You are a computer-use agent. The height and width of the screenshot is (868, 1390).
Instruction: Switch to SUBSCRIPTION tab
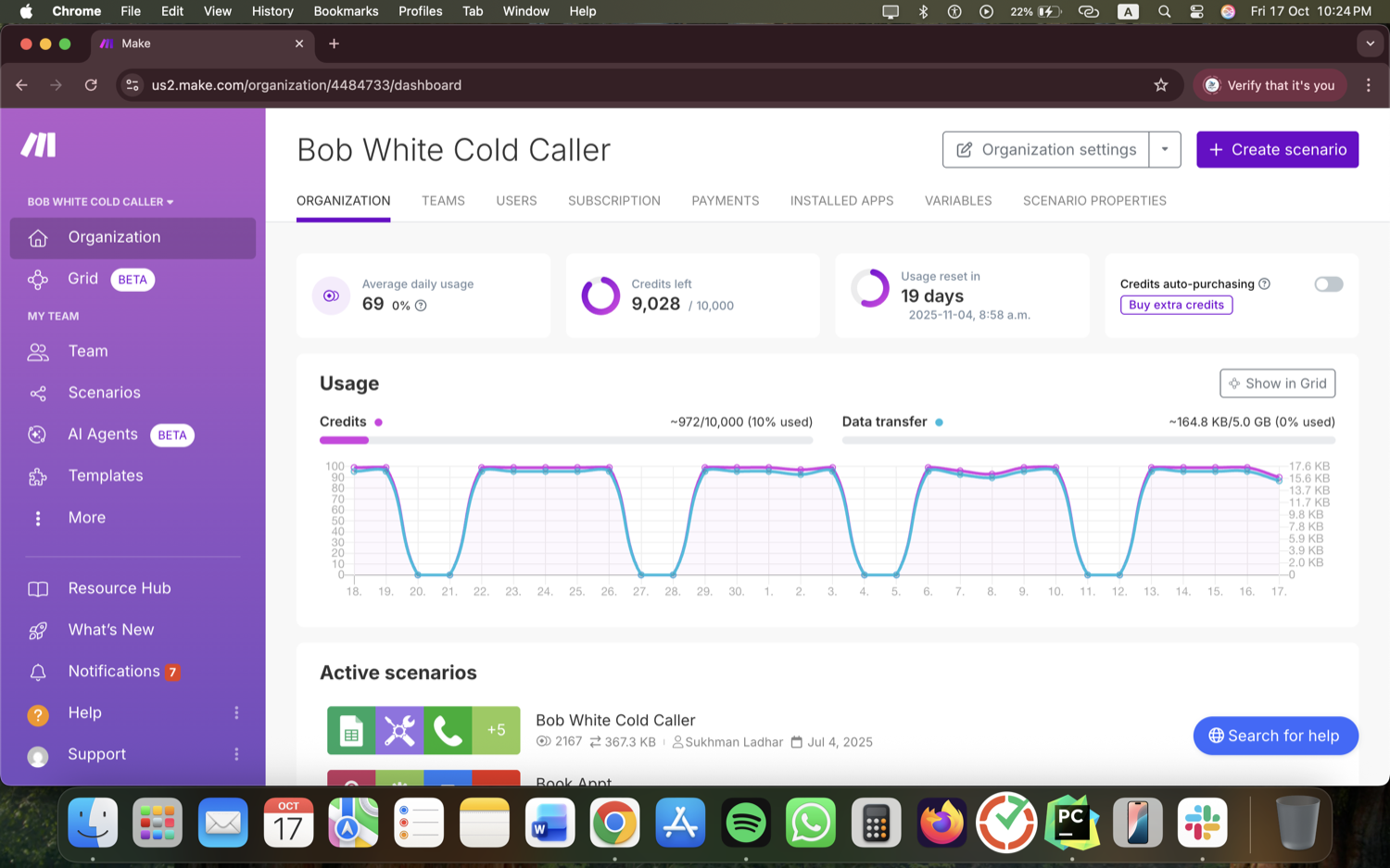pos(614,201)
